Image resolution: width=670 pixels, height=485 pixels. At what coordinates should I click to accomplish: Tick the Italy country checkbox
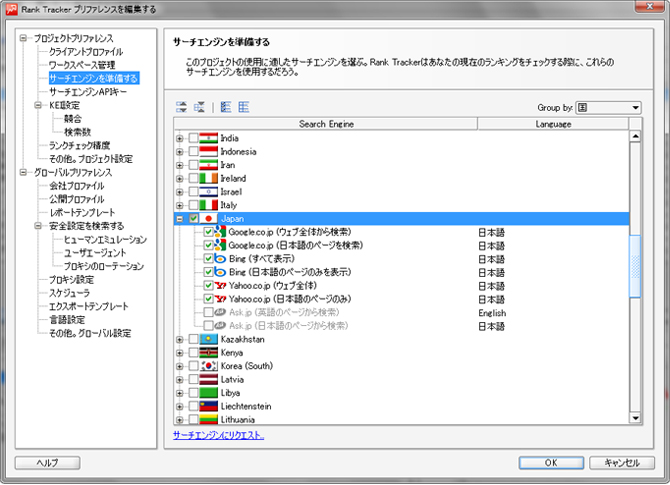[x=194, y=205]
